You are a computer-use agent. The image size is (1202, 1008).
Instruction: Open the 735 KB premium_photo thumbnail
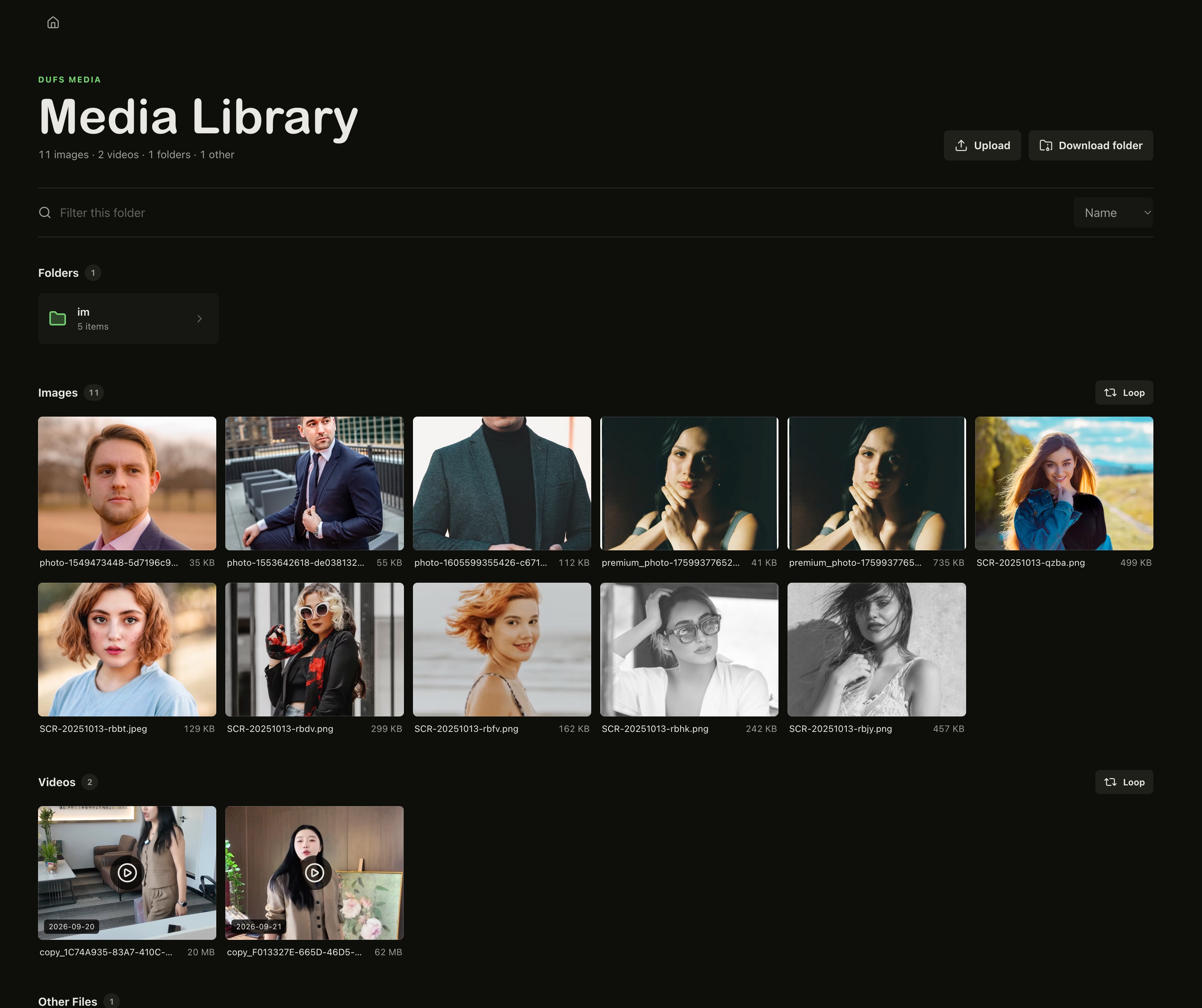pos(877,483)
